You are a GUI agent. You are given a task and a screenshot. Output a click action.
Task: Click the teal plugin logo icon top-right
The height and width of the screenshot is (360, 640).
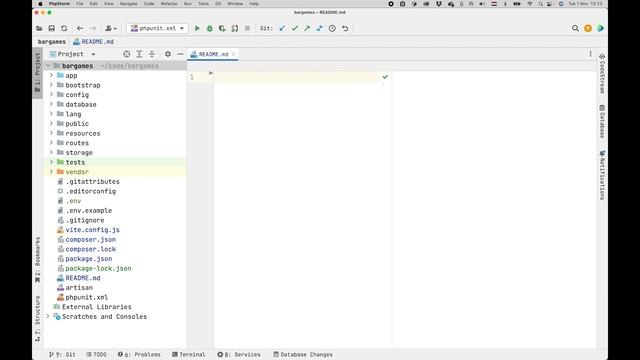point(600,28)
